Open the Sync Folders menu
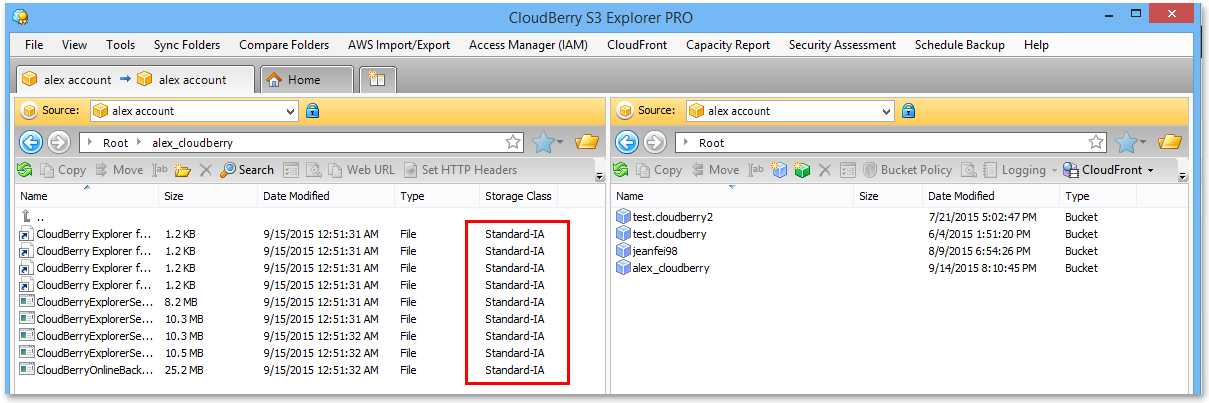The image size is (1209, 403). coord(187,45)
